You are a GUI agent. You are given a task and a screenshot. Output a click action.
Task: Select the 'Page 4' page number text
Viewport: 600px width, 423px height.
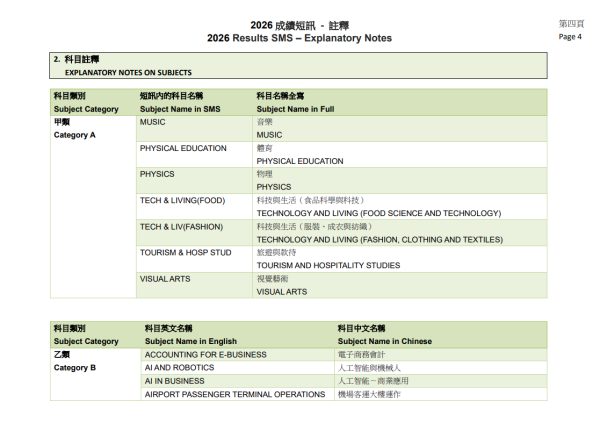[570, 37]
